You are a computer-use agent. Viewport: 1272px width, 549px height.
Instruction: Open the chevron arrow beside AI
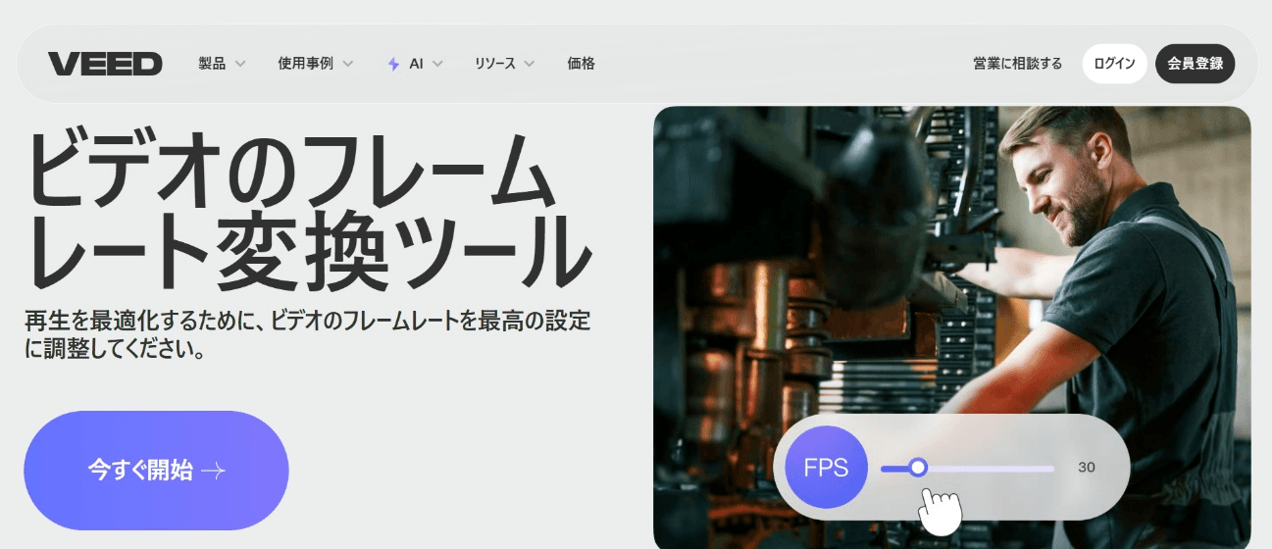click(x=437, y=64)
